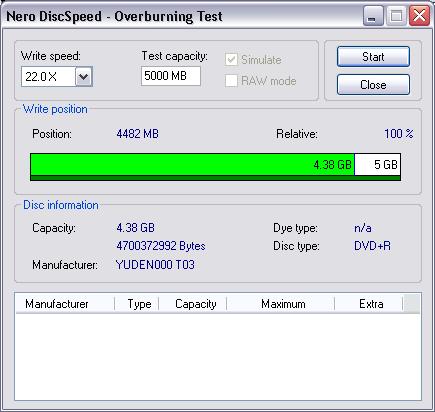This screenshot has height=412, width=435.
Task: Click the green write position progress bar
Action: click(x=192, y=165)
